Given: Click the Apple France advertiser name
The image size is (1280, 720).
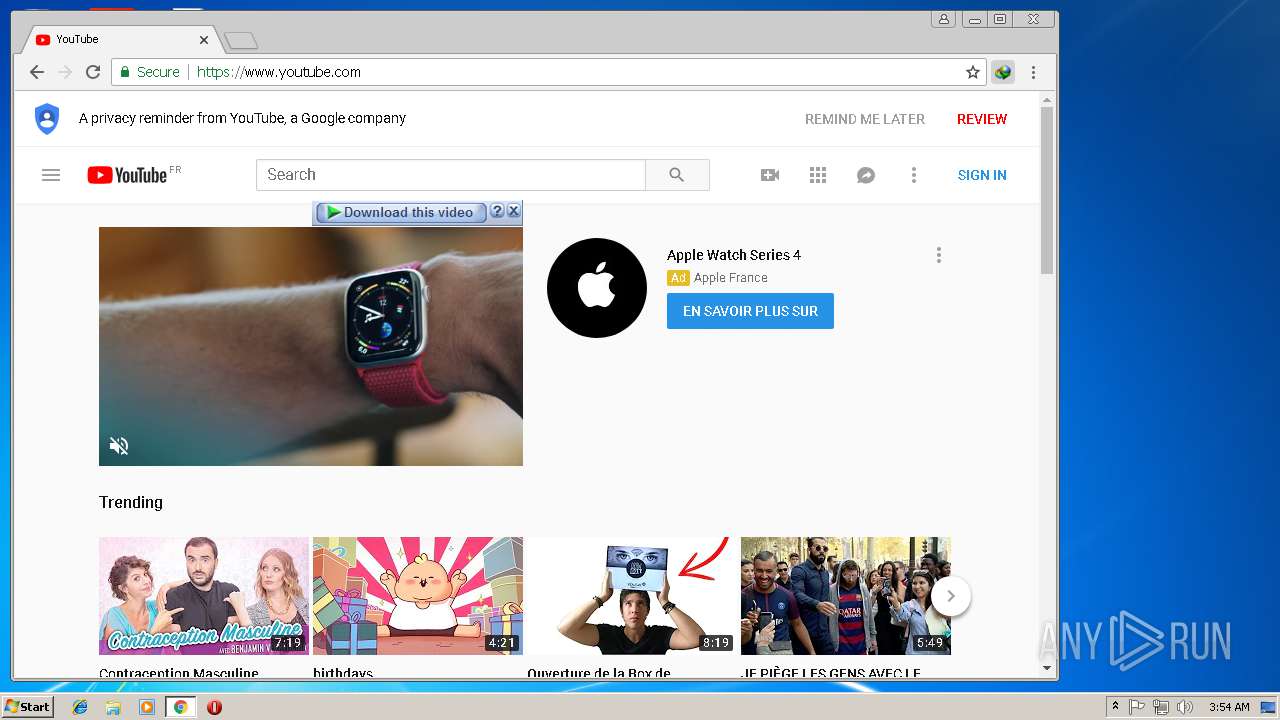Looking at the screenshot, I should 731,278.
